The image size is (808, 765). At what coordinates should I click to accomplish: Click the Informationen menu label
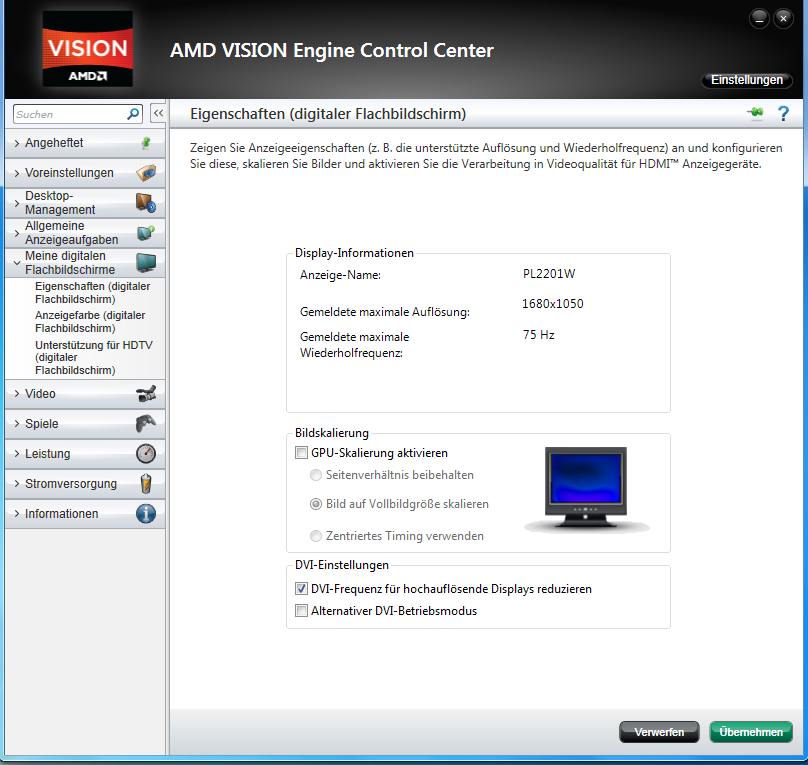coord(61,514)
